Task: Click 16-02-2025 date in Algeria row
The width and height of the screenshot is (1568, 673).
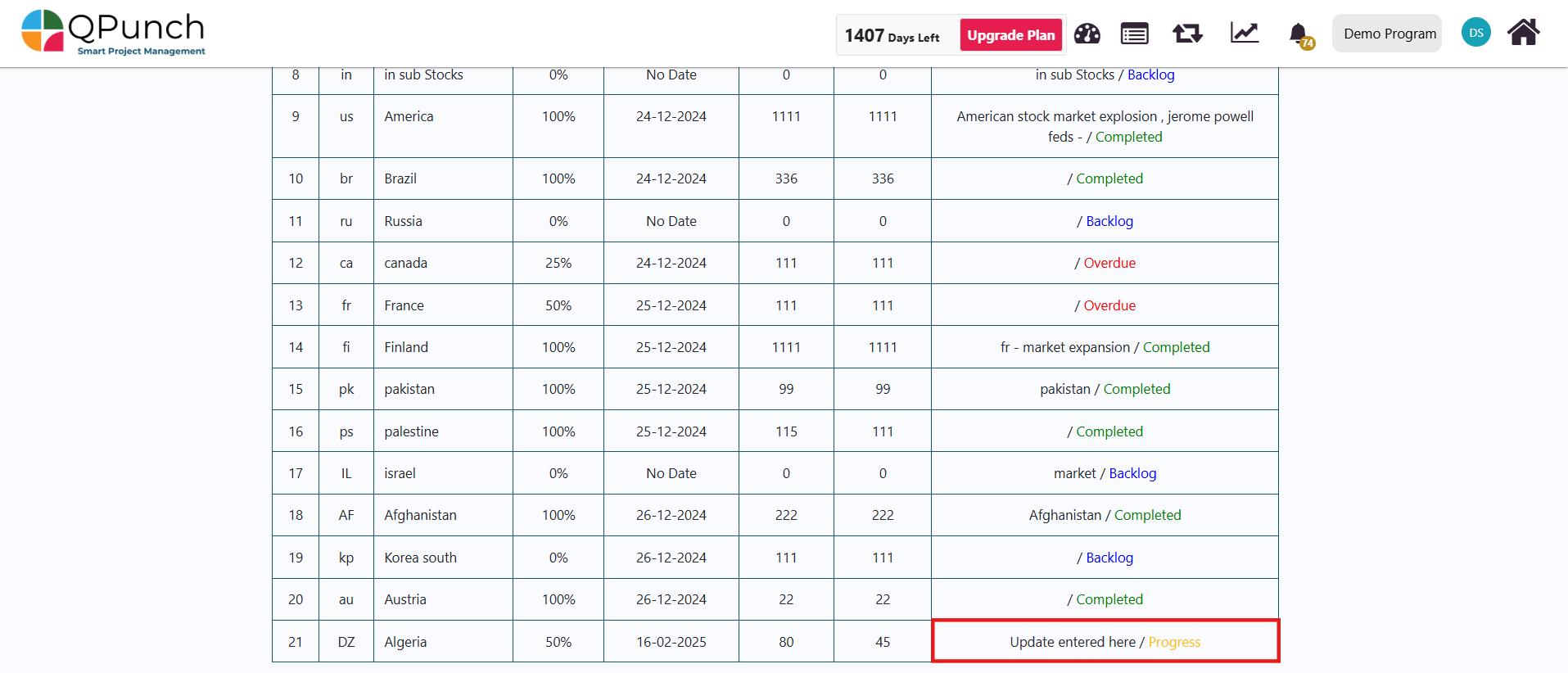Action: [671, 642]
